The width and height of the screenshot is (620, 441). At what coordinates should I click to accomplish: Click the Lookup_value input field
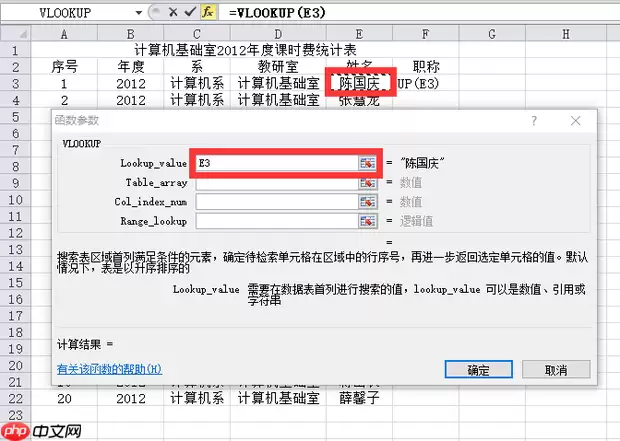(277, 163)
